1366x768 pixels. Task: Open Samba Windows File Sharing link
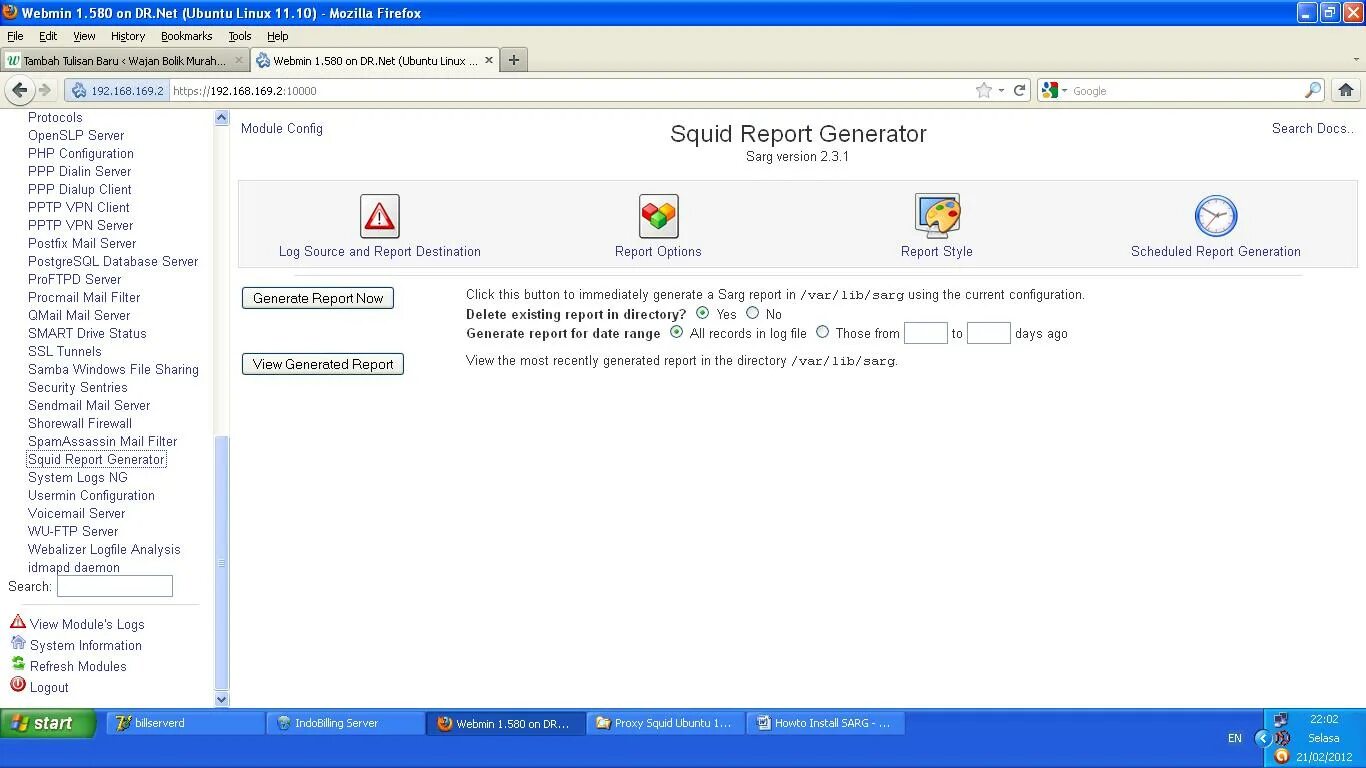pyautogui.click(x=113, y=370)
